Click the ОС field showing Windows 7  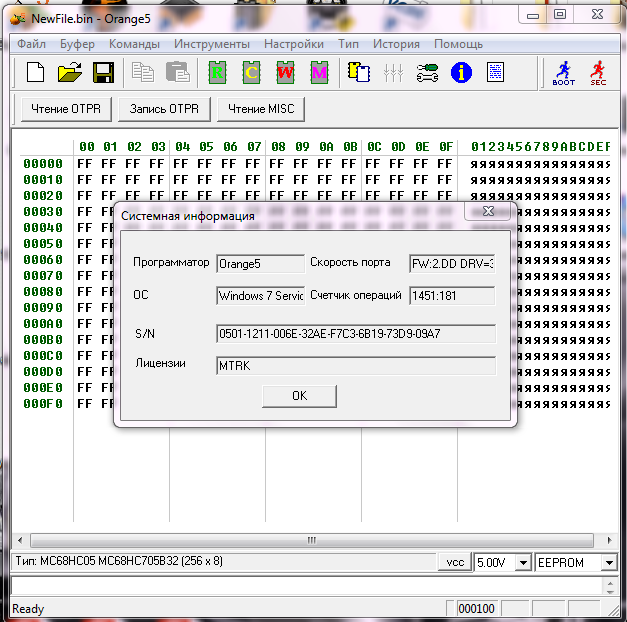[260, 296]
